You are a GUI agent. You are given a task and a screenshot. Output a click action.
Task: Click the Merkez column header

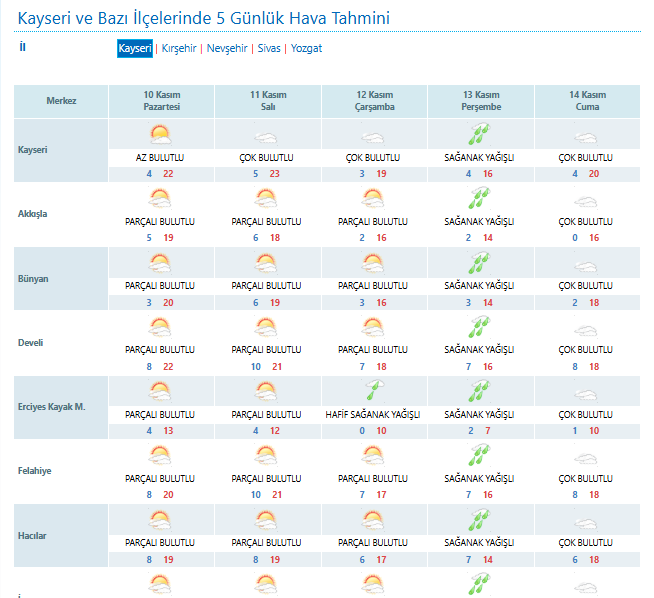coord(61,101)
